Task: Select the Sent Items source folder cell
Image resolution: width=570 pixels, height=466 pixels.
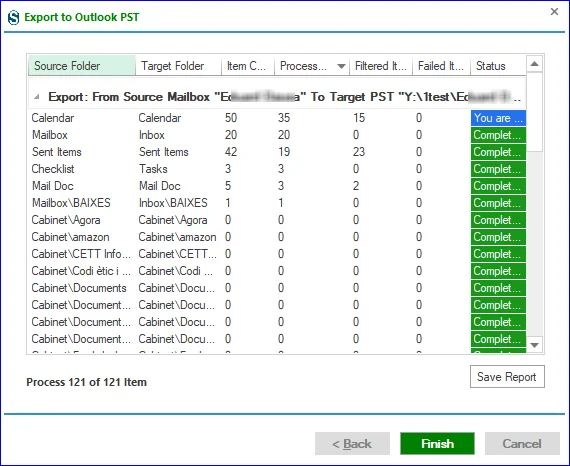Action: pos(57,152)
